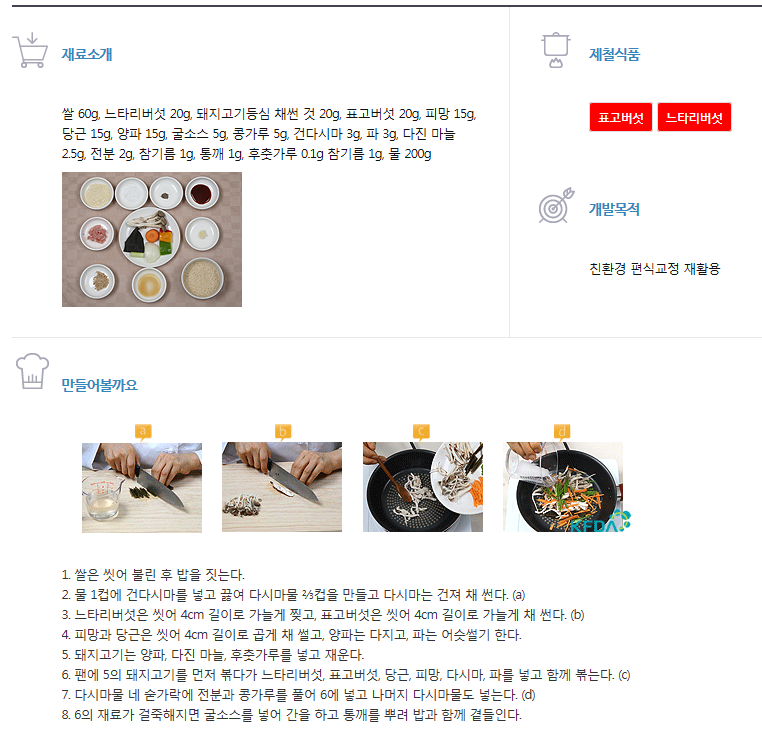This screenshot has height=745, width=762.
Task: Open step photo of slicing kelp with knife
Action: 142,487
